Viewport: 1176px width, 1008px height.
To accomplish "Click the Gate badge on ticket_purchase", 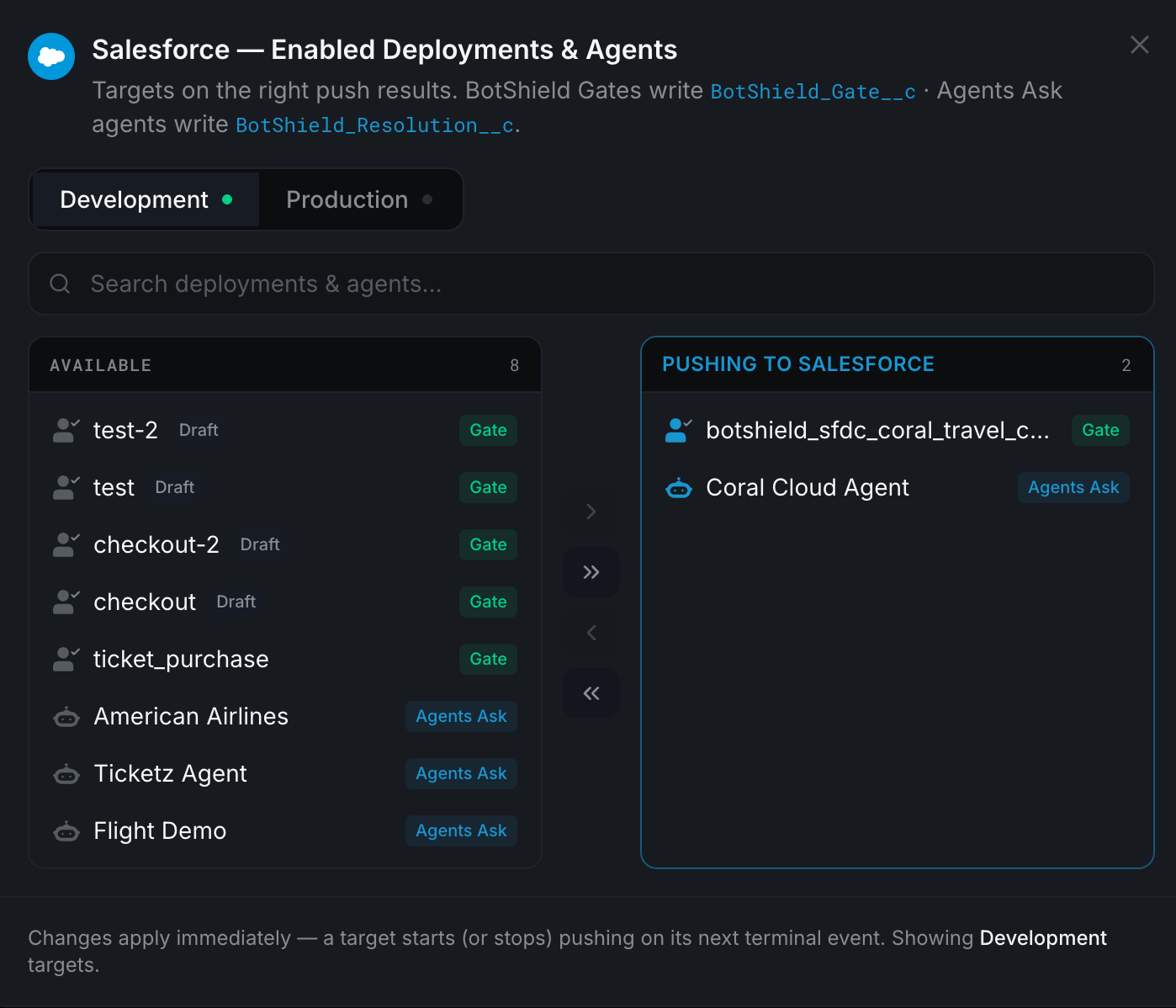I will coord(488,659).
